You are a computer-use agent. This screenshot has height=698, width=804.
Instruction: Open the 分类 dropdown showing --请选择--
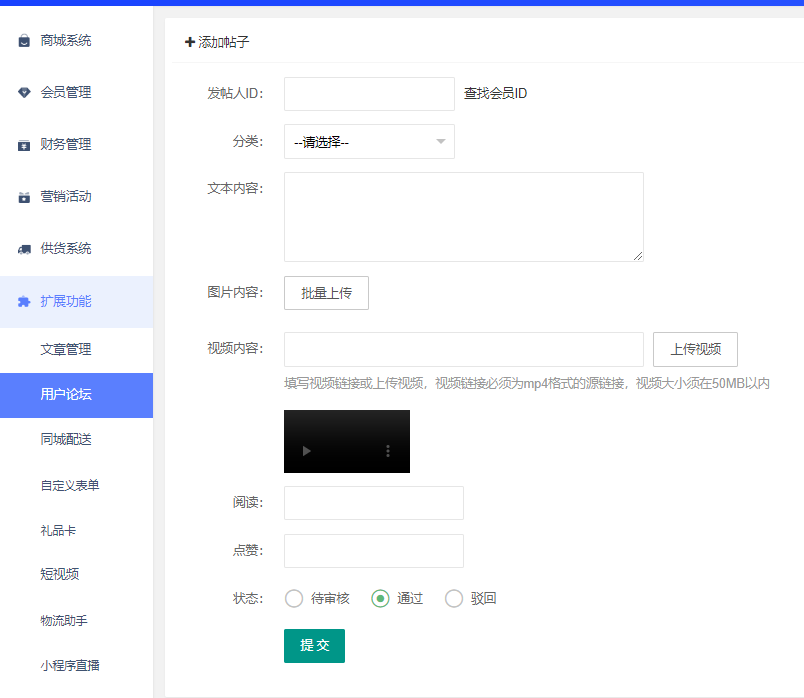point(369,142)
